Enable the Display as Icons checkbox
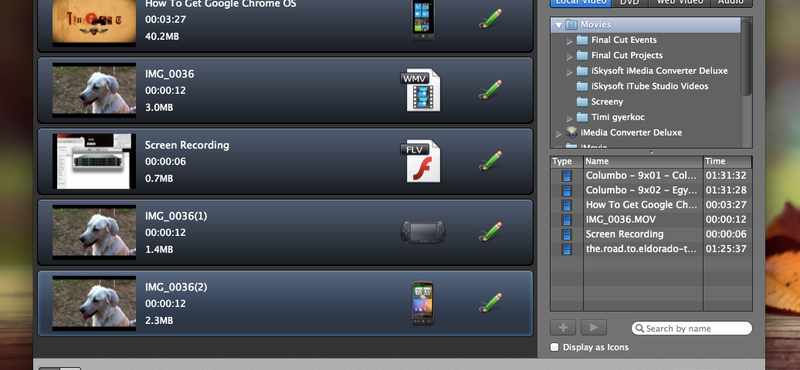 [x=555, y=347]
